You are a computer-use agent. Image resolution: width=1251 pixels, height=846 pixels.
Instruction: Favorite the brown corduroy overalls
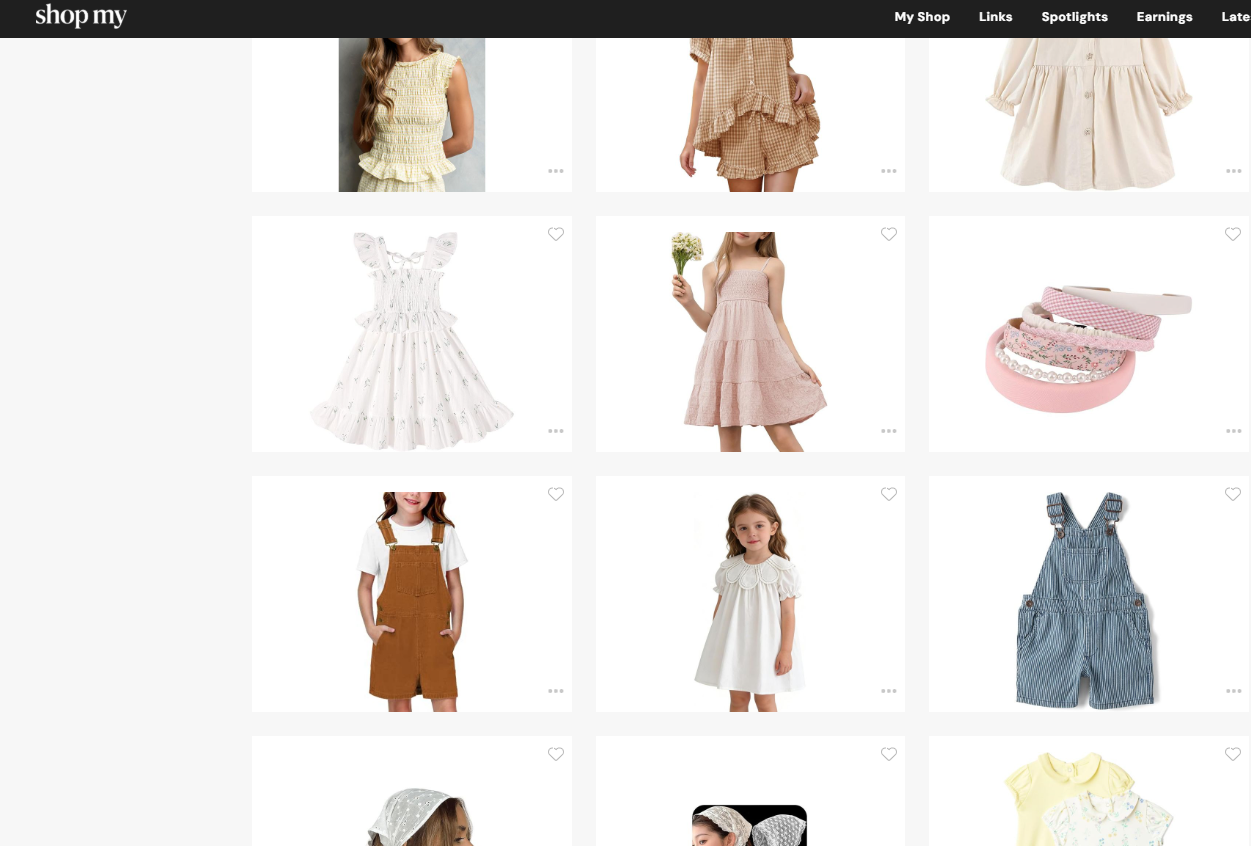(556, 494)
